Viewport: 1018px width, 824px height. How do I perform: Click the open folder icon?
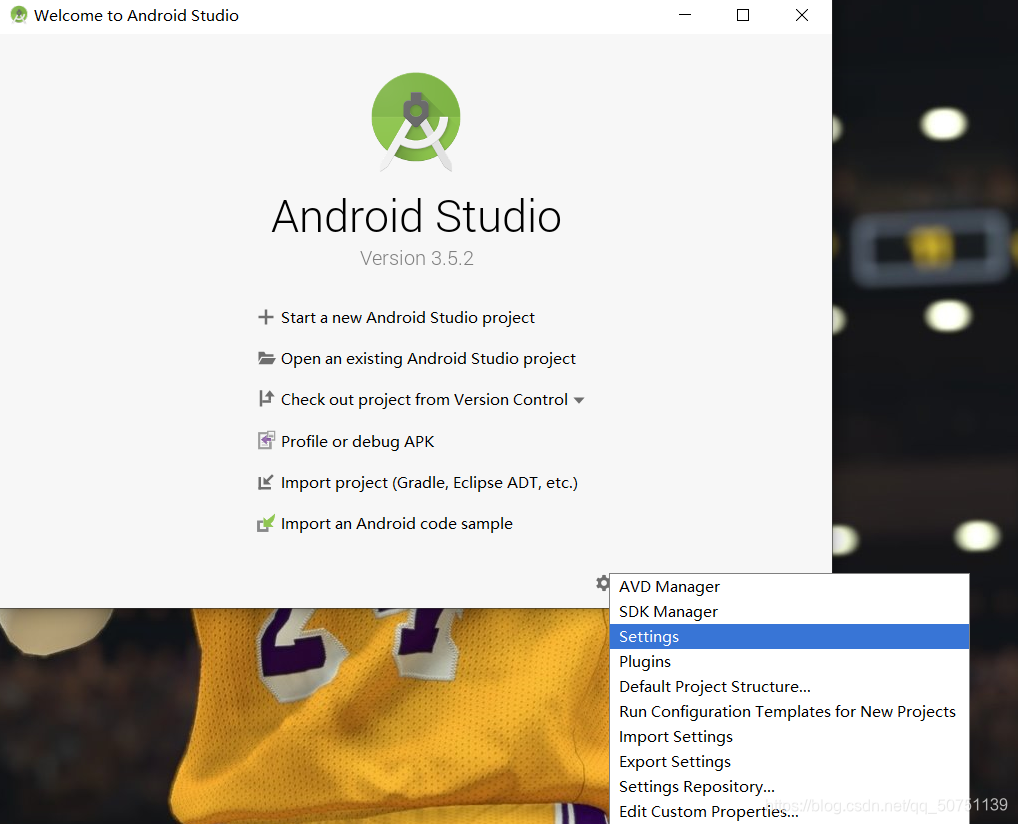click(x=266, y=358)
